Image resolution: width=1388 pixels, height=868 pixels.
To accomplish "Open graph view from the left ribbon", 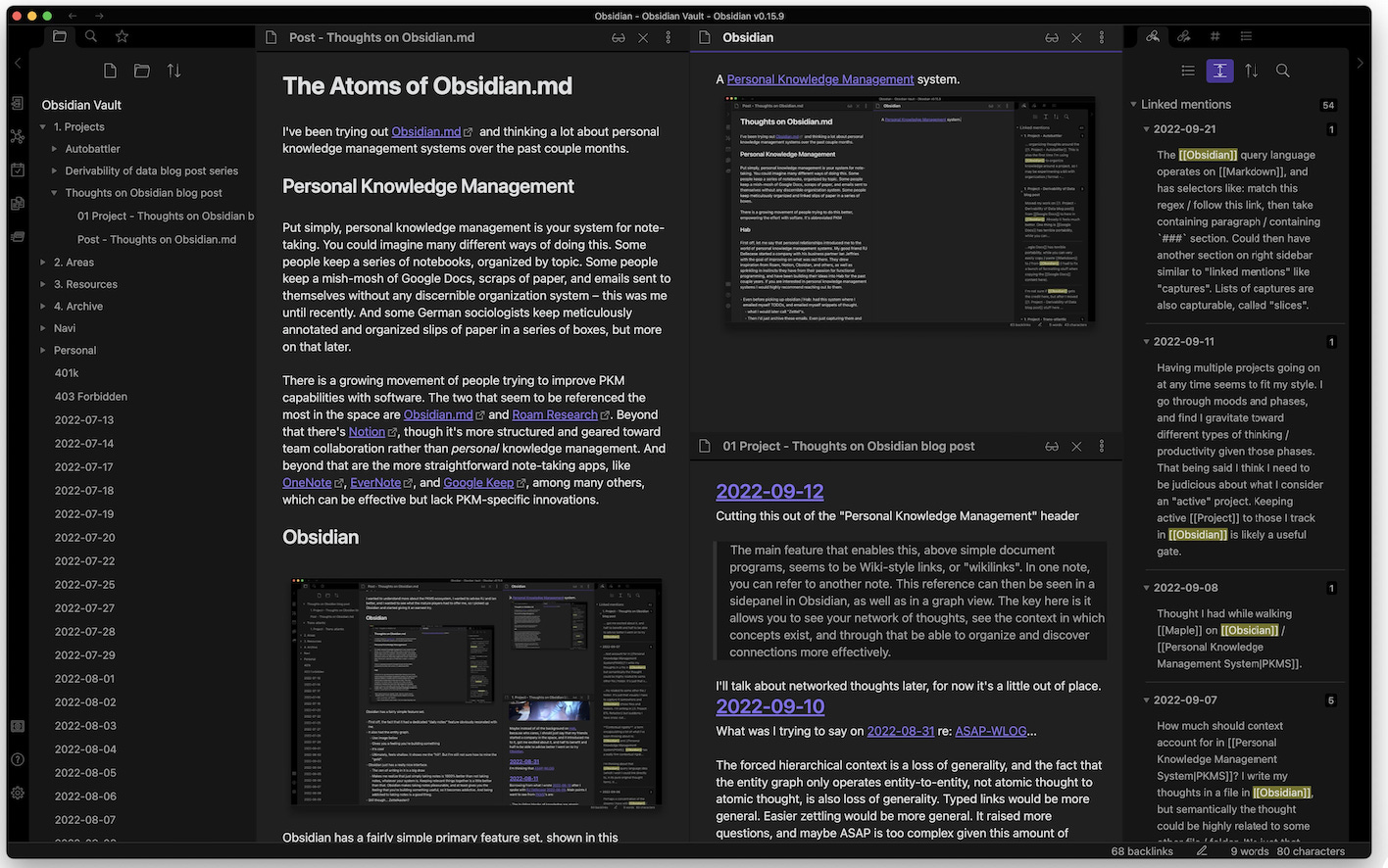I will point(18,136).
